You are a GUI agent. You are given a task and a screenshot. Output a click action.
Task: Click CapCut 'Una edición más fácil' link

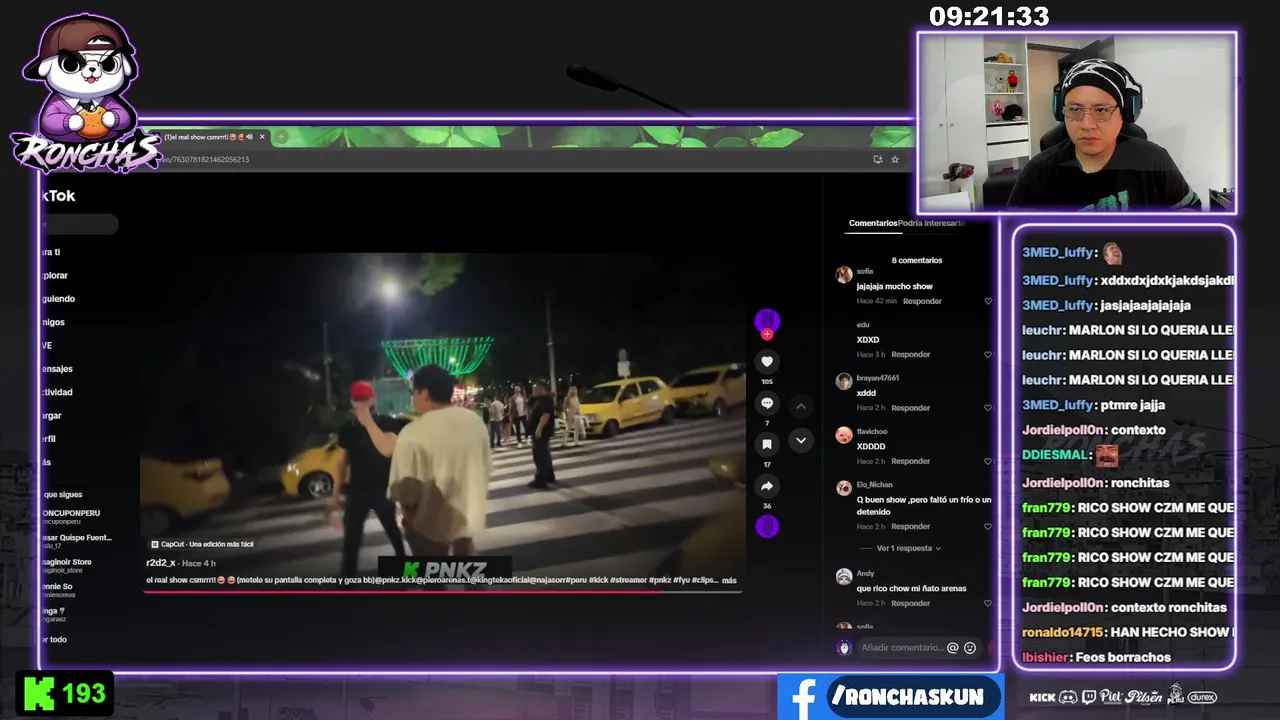202,544
